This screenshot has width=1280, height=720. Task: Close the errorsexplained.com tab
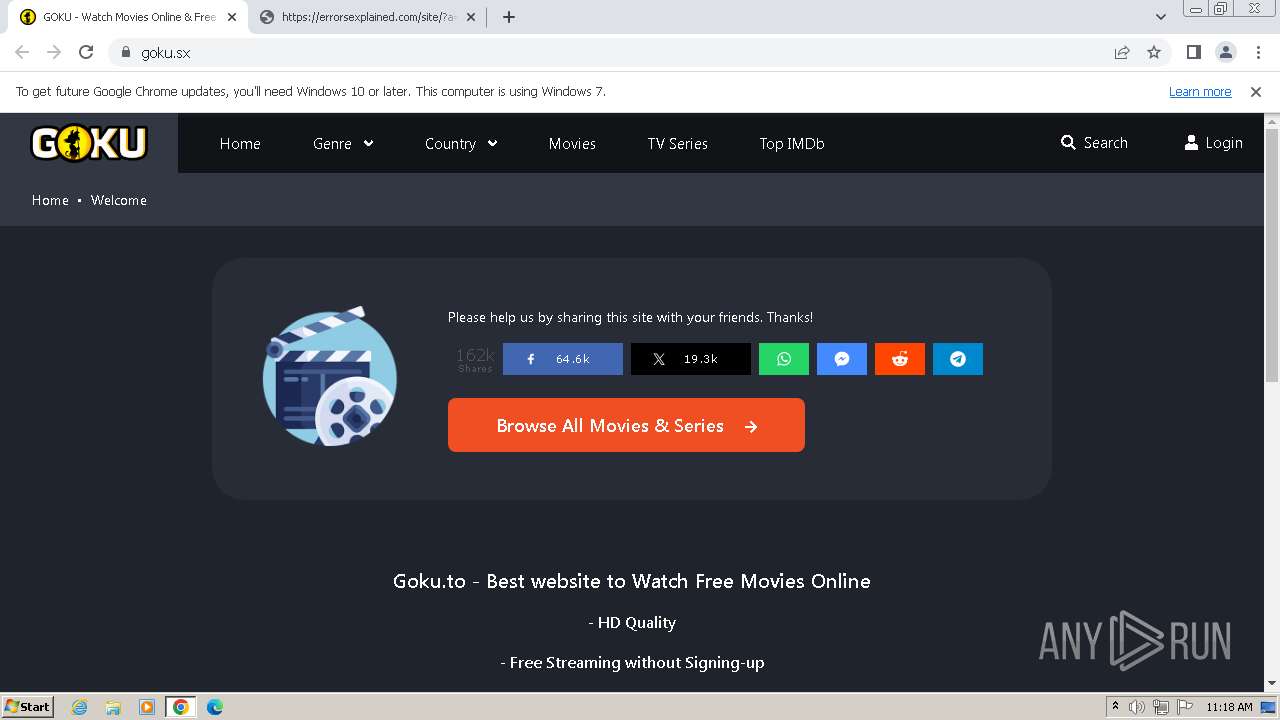click(x=471, y=17)
